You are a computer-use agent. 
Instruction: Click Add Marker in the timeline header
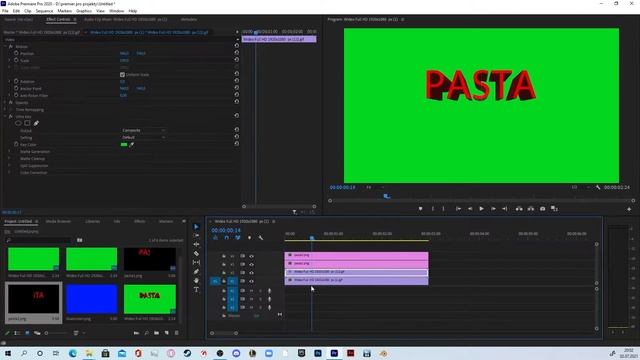pyautogui.click(x=249, y=238)
